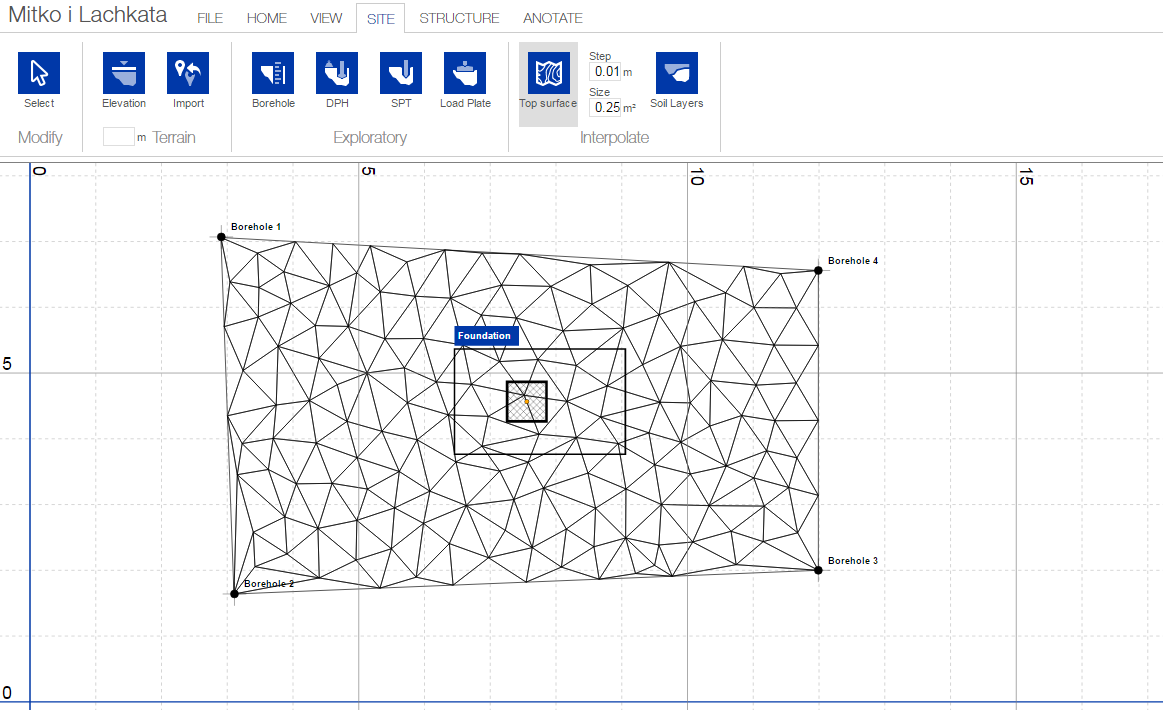This screenshot has height=710, width=1163.
Task: Choose the SPT exploratory tool
Action: [401, 73]
